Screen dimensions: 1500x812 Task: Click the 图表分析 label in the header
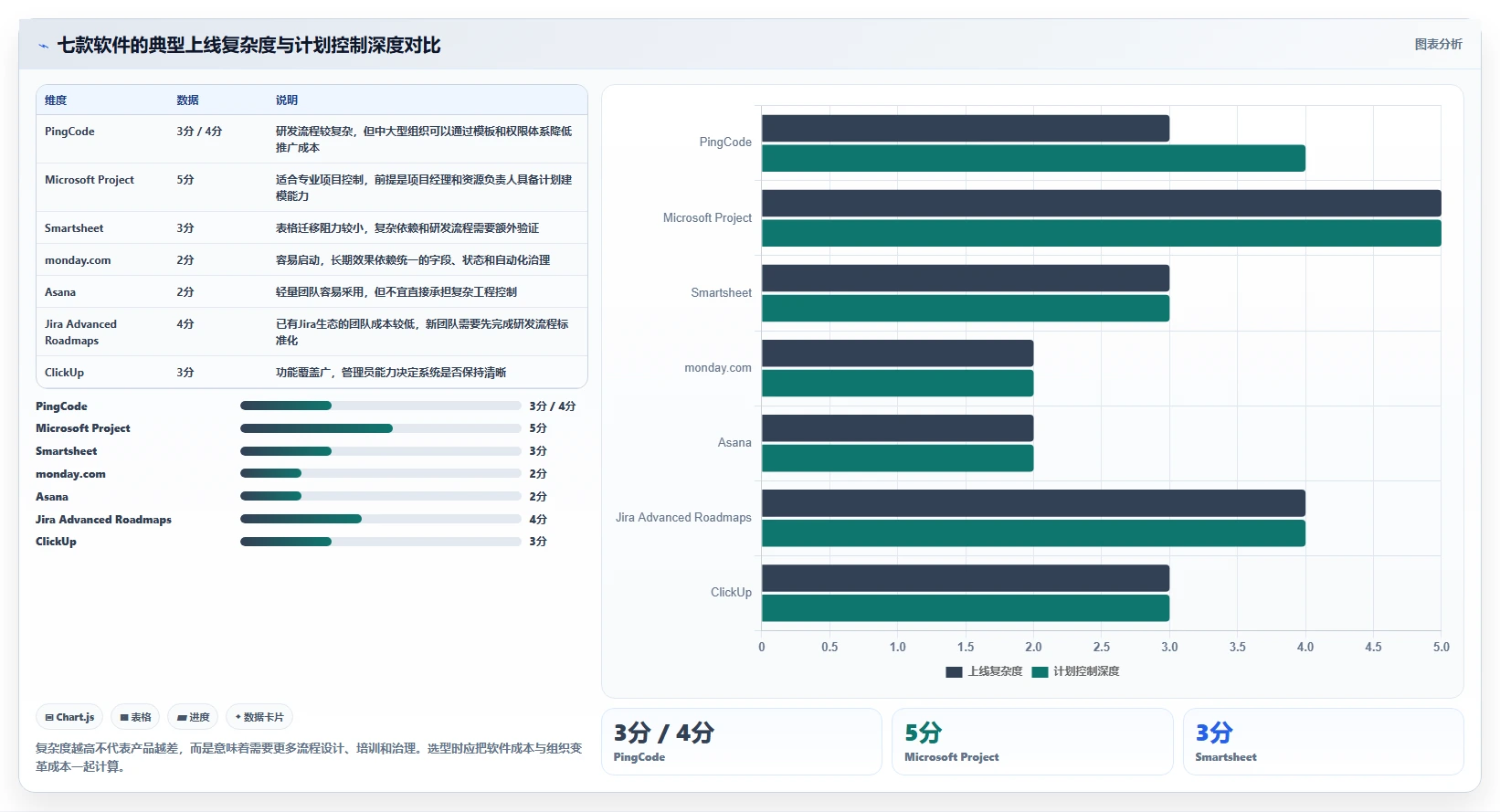coord(1438,44)
